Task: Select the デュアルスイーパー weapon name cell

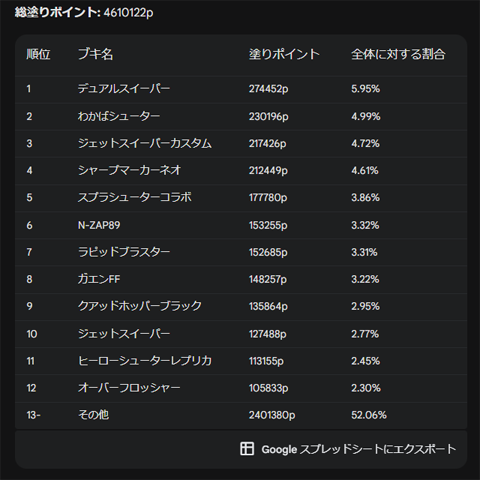Action: tap(124, 89)
